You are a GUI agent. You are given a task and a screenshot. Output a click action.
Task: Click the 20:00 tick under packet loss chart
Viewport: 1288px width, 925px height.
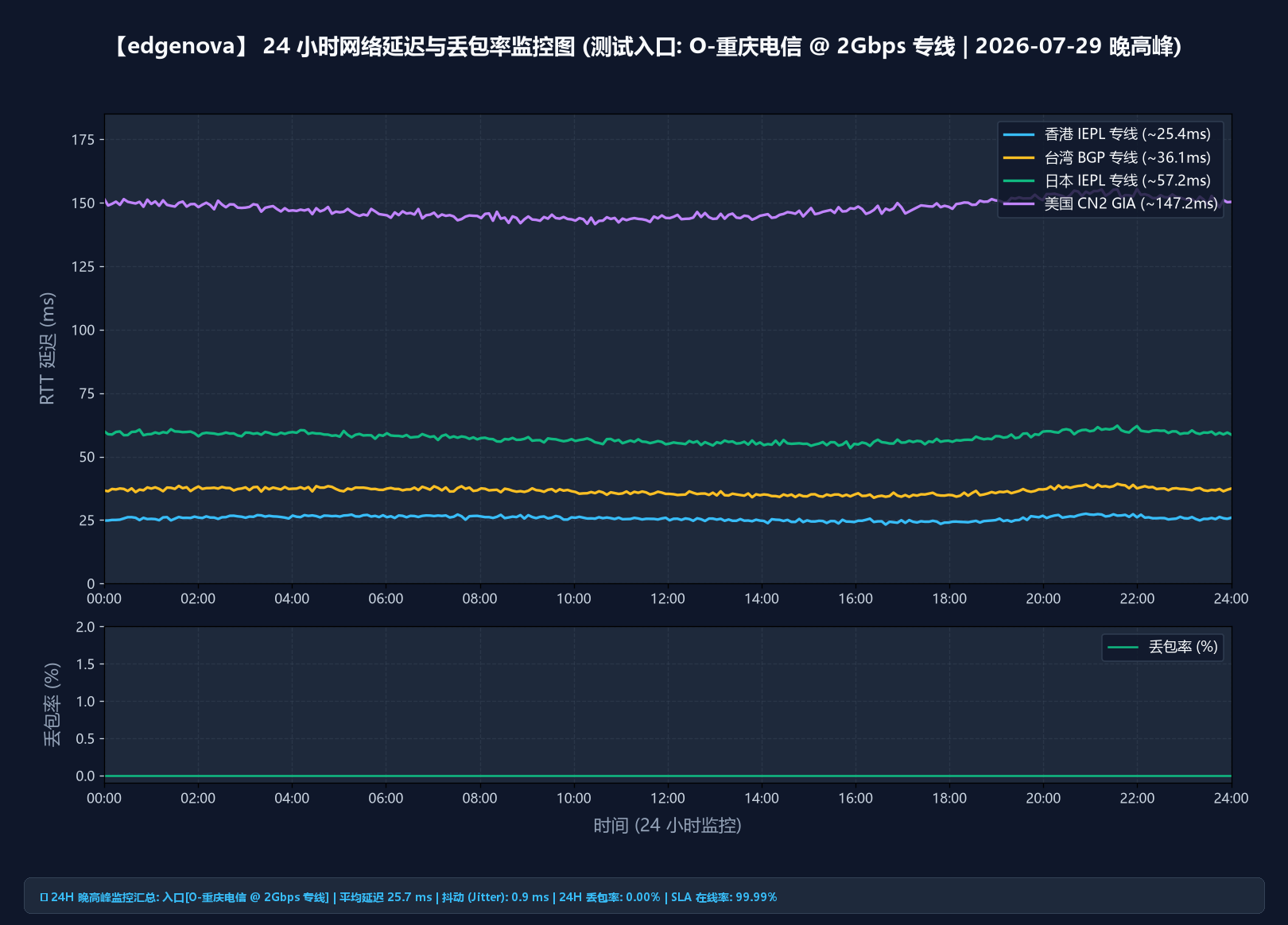click(x=1043, y=798)
